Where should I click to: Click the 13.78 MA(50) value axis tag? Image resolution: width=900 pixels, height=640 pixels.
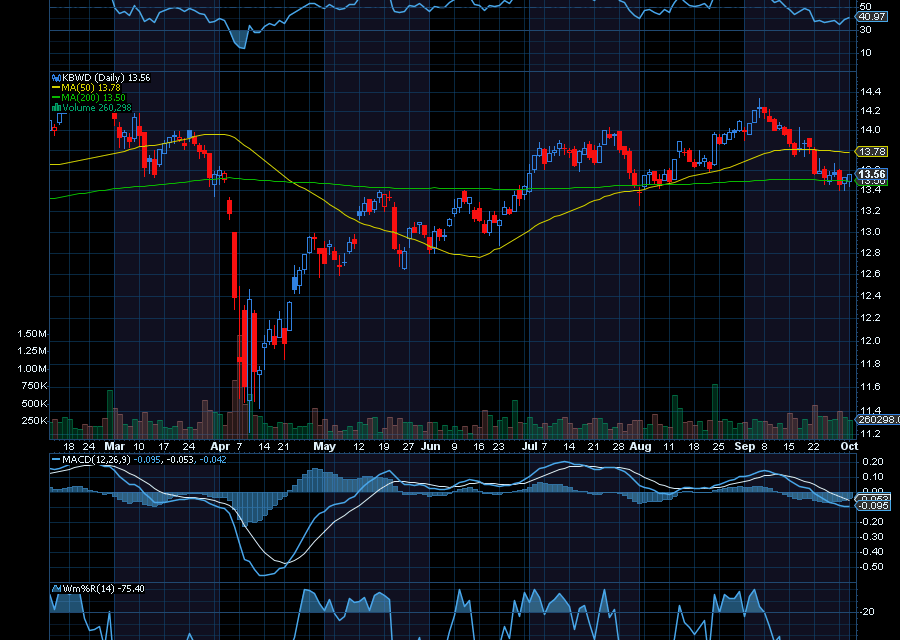coord(873,151)
